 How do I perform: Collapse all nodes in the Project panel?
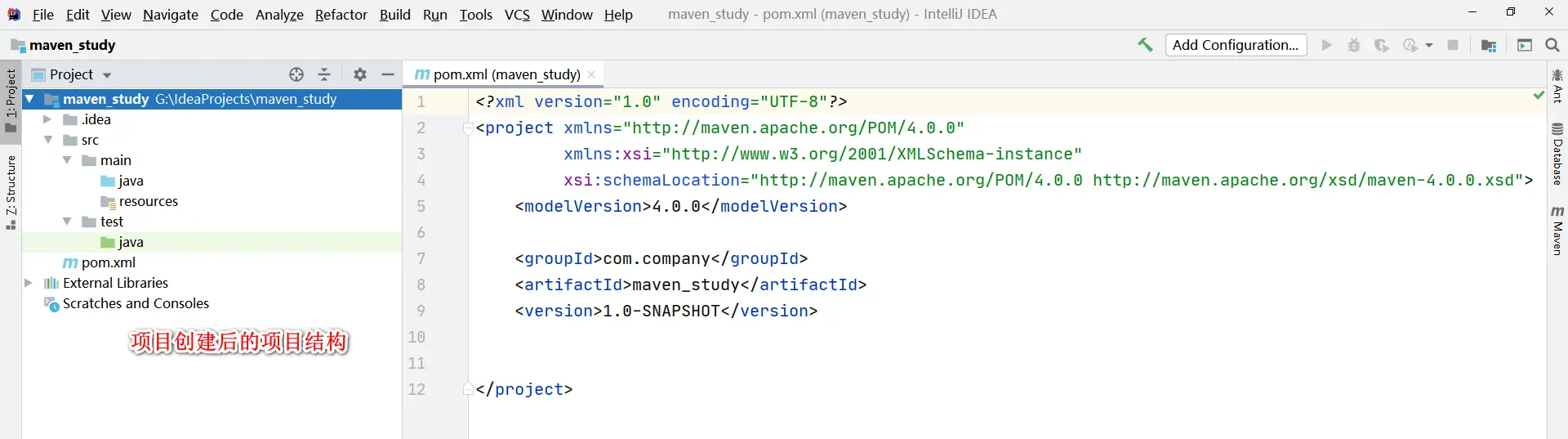[x=324, y=74]
